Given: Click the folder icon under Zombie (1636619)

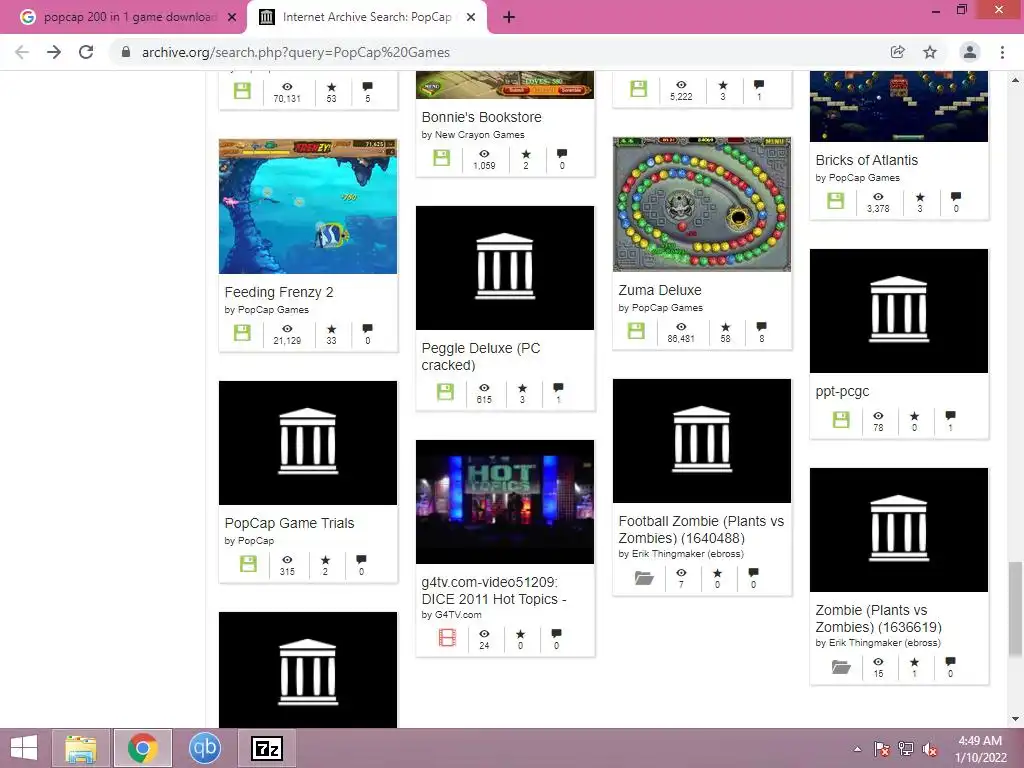Looking at the screenshot, I should tap(841, 667).
